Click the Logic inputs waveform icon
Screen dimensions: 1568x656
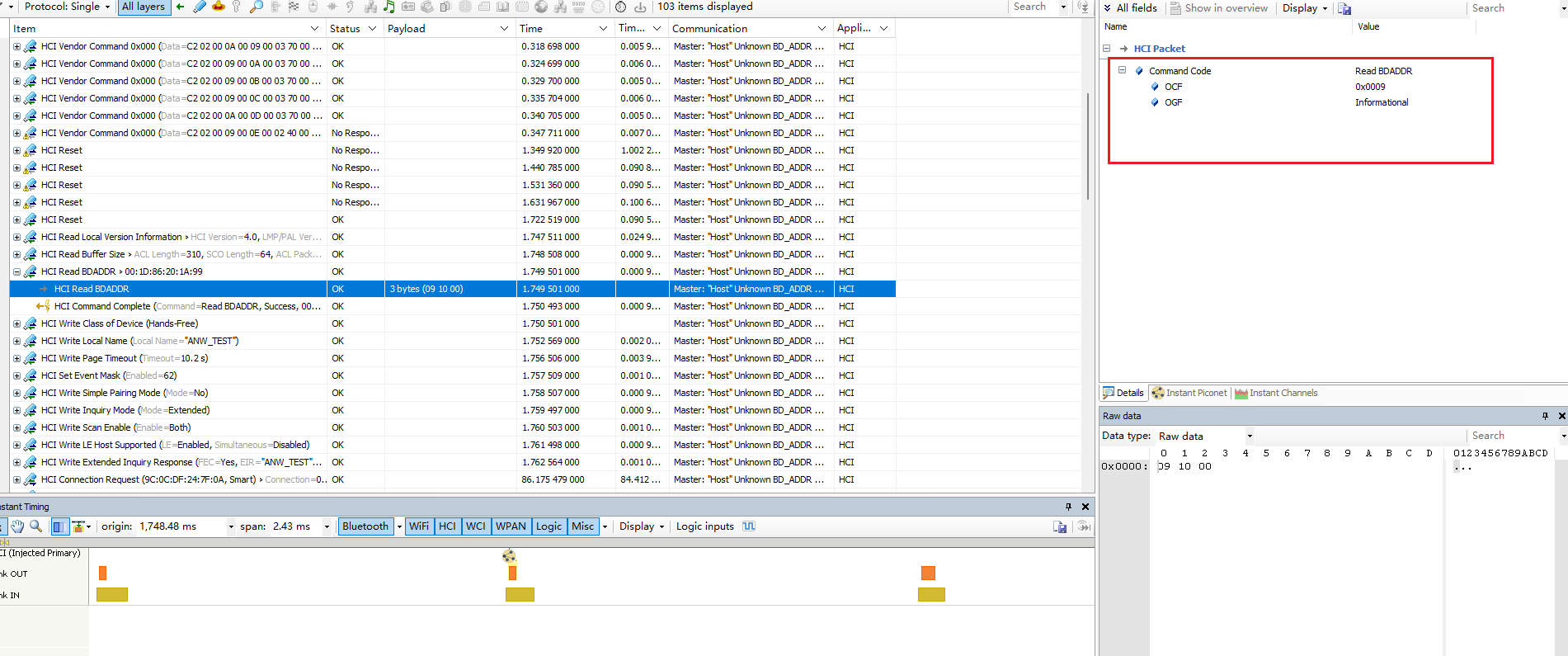pyautogui.click(x=749, y=526)
